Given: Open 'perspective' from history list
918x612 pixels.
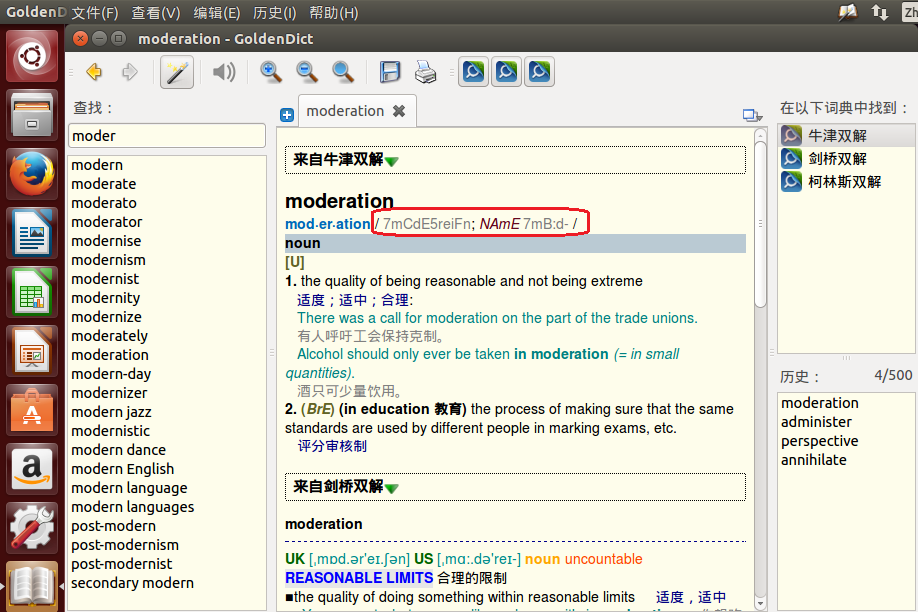Looking at the screenshot, I should tap(820, 441).
